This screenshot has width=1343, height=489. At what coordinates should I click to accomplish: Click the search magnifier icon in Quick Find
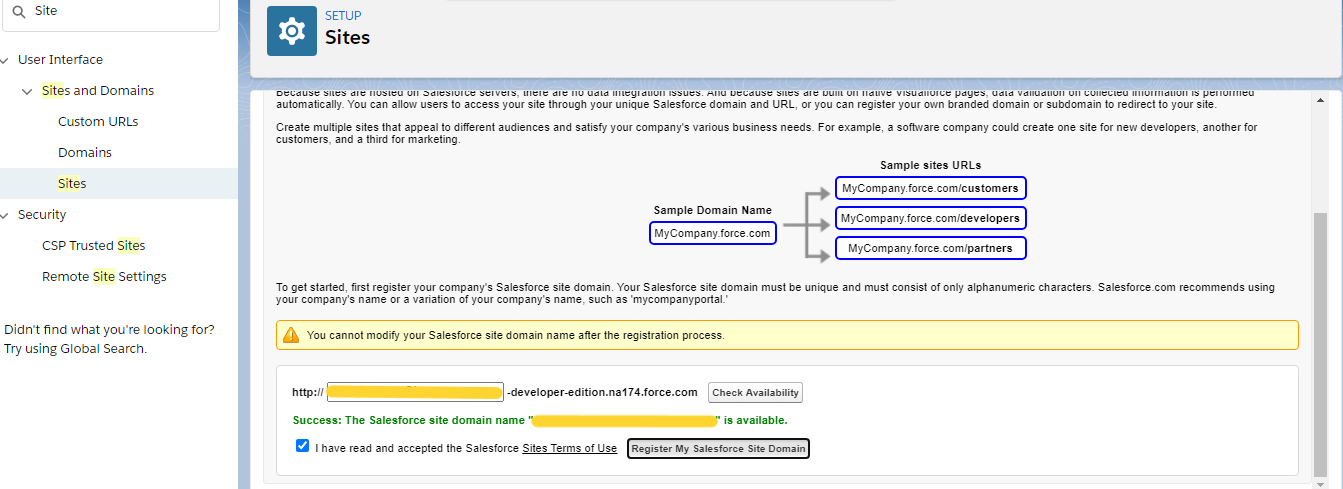[18, 11]
